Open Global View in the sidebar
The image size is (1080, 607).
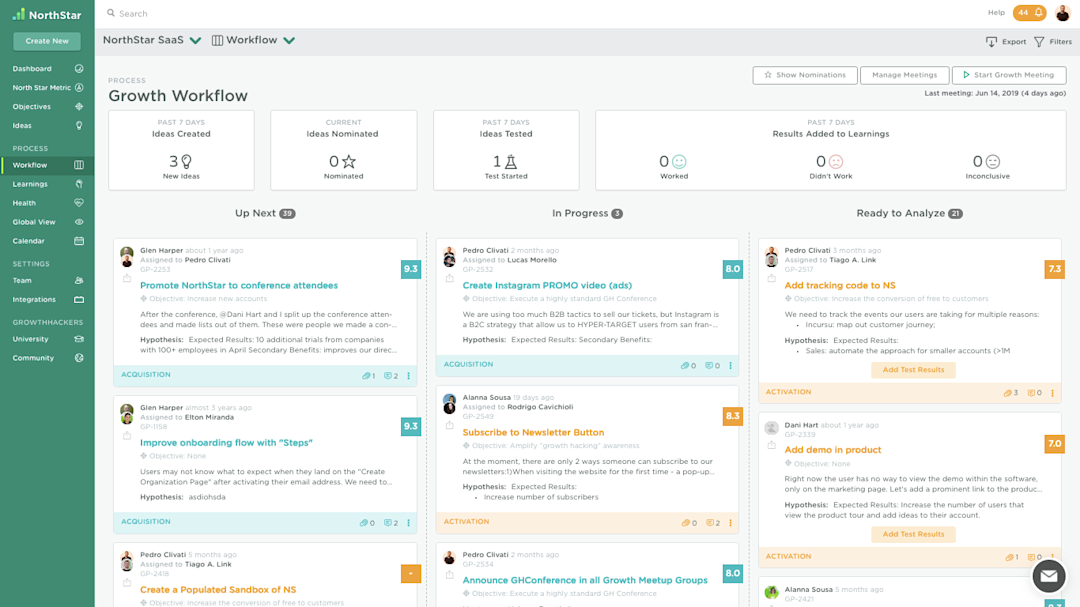(x=48, y=222)
